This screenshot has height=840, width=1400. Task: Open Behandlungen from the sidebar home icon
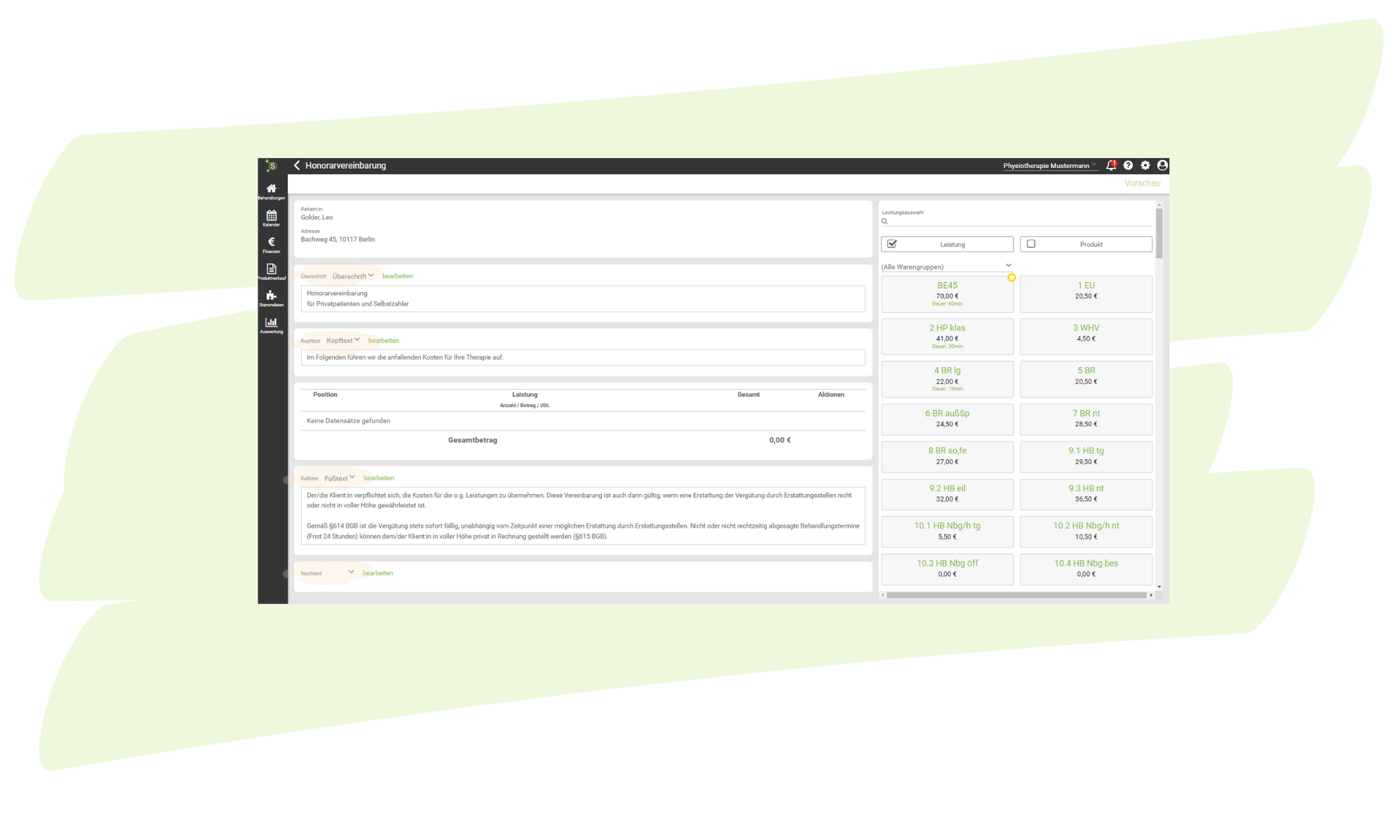click(271, 191)
